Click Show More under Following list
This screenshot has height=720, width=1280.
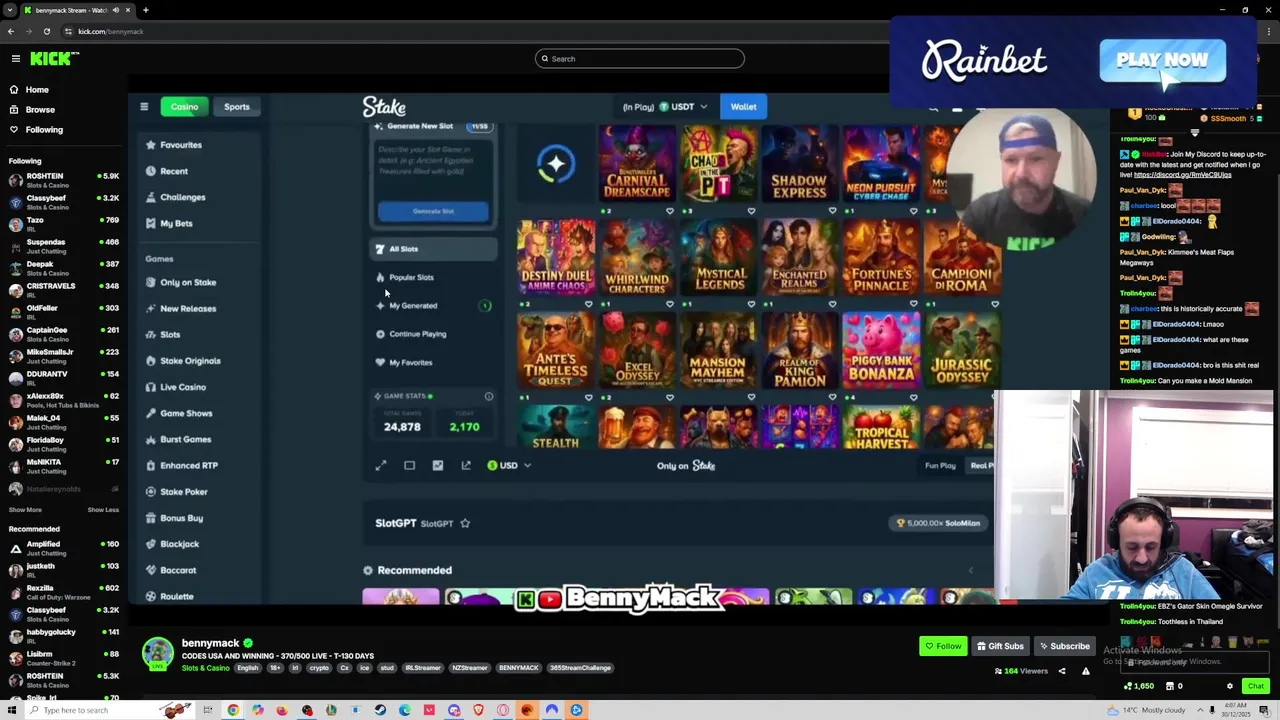pos(25,510)
